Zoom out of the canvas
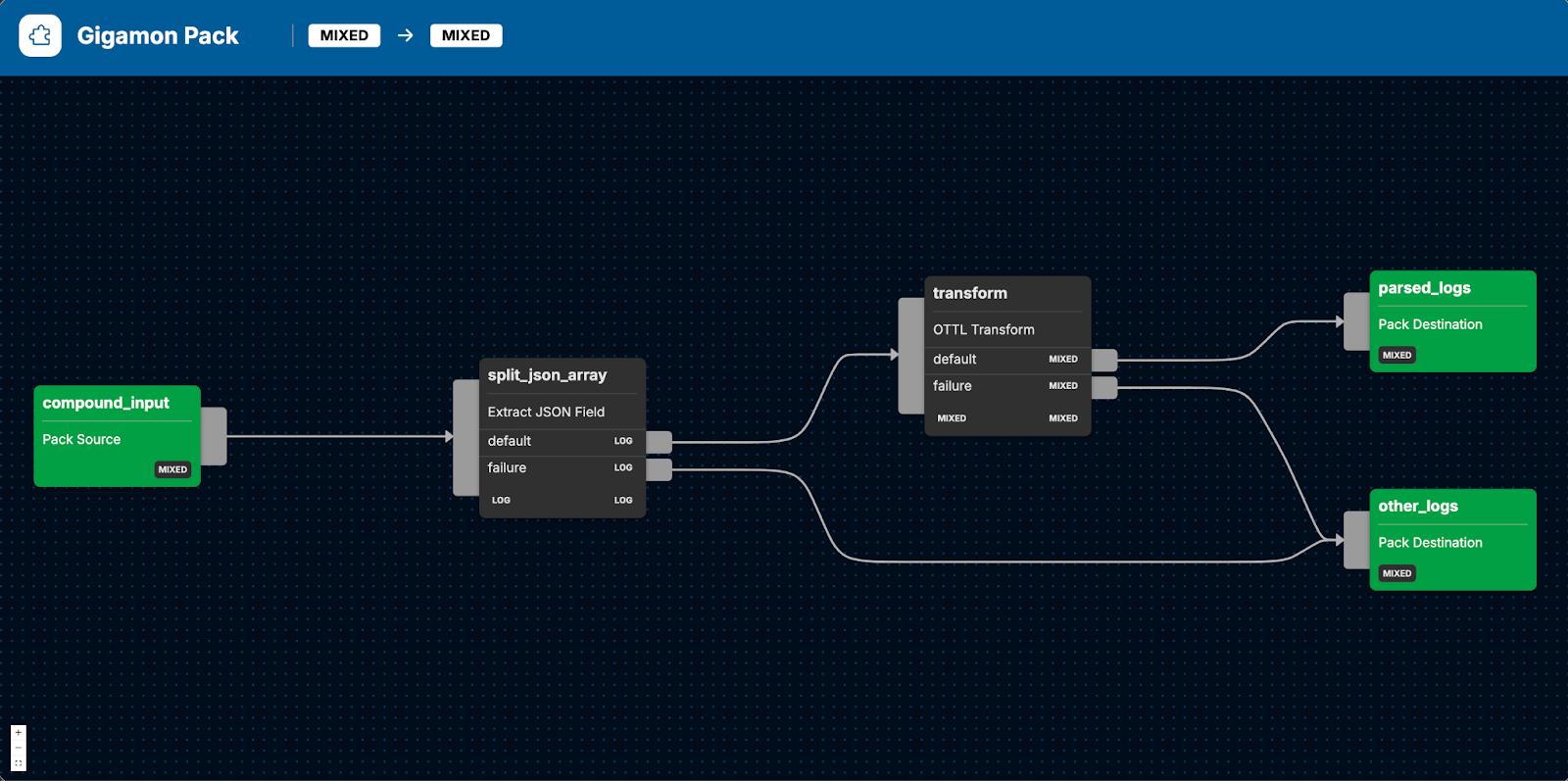 (19, 748)
